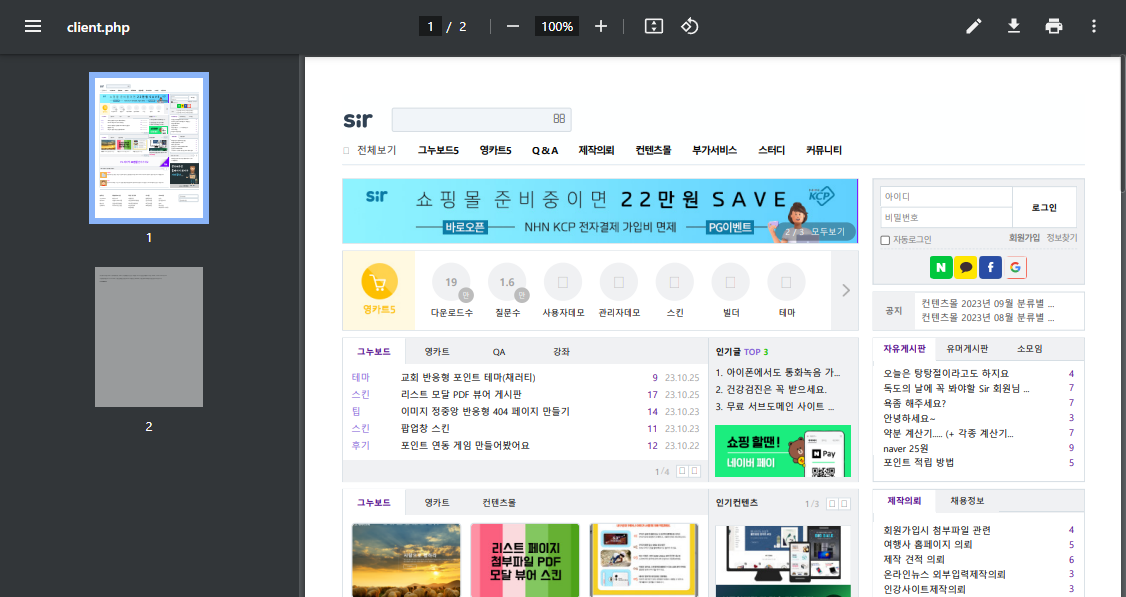
Task: Open the 제작의뢰 menu item
Action: tap(596, 150)
